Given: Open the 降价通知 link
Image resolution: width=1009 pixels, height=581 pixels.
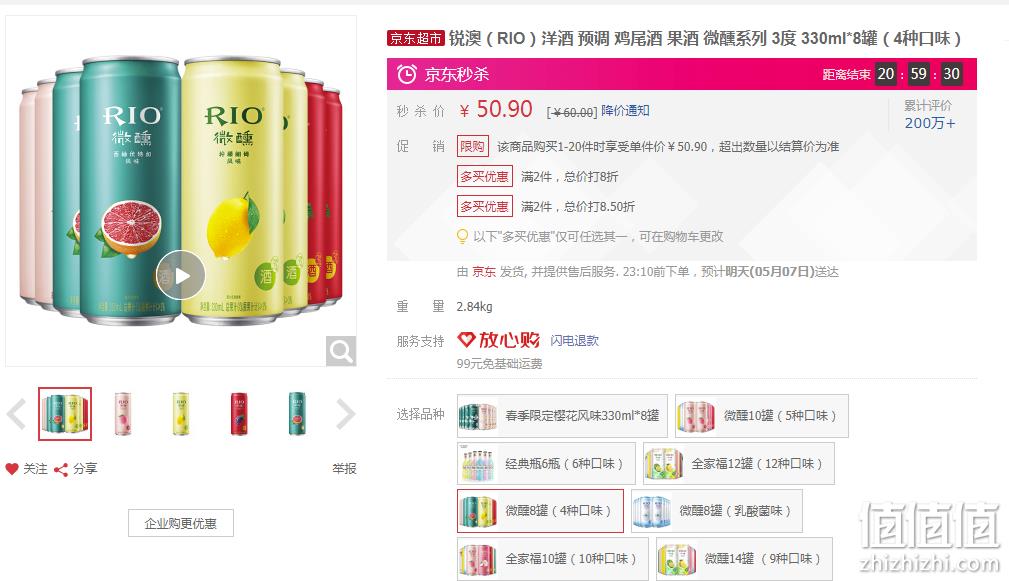Looking at the screenshot, I should point(625,111).
